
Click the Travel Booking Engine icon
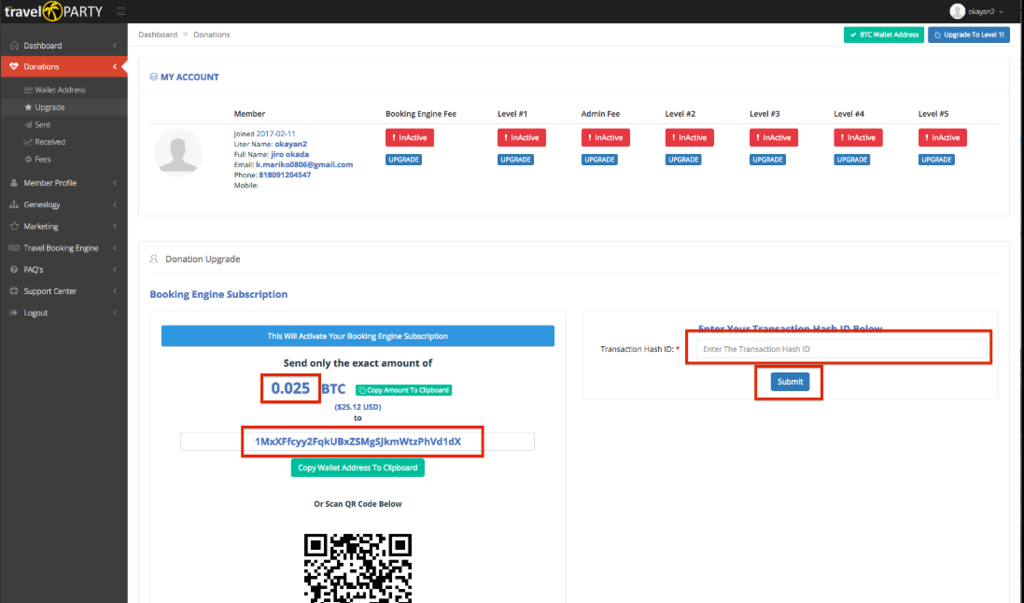(x=14, y=248)
